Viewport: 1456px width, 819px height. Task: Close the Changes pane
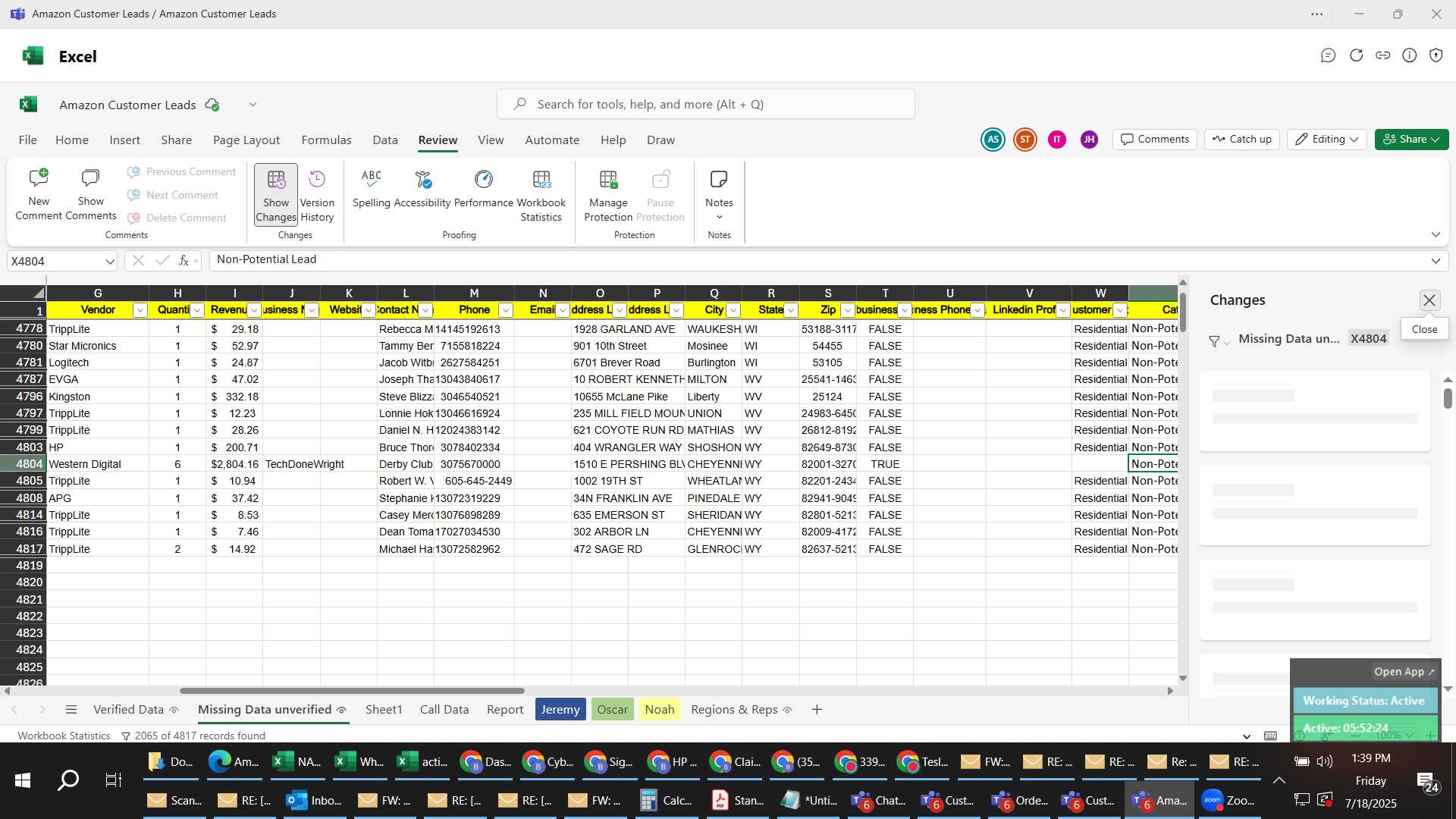point(1429,300)
